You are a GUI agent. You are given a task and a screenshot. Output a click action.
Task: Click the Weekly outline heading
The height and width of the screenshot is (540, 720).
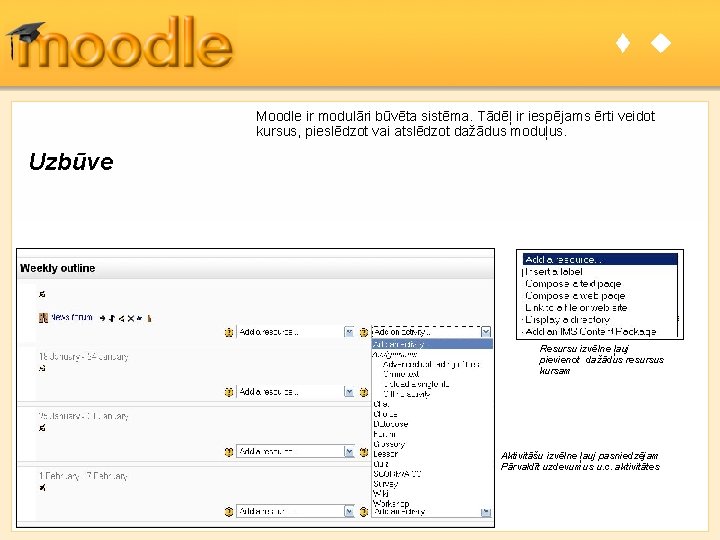click(x=57, y=268)
